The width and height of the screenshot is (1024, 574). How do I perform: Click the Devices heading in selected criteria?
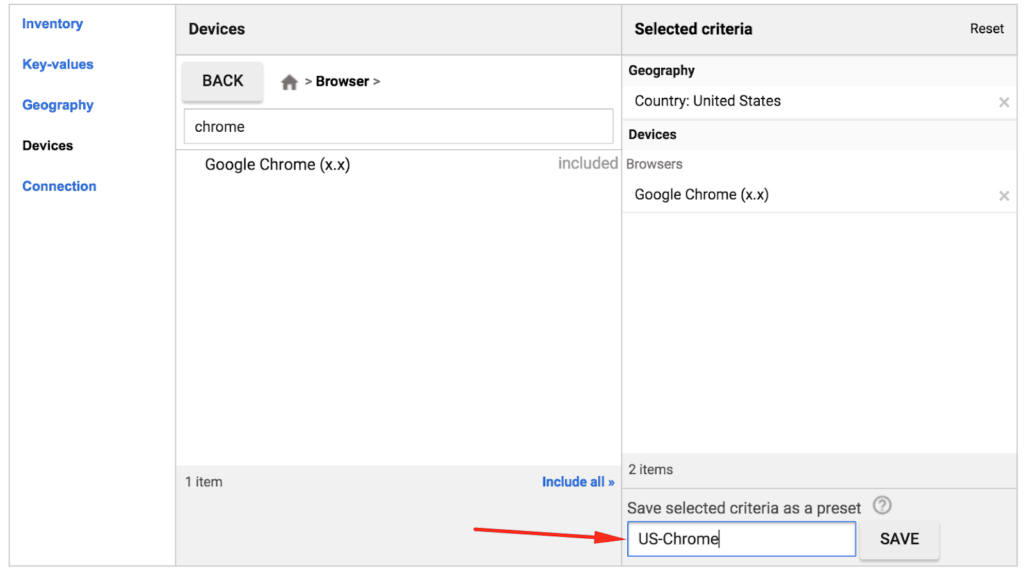652,135
